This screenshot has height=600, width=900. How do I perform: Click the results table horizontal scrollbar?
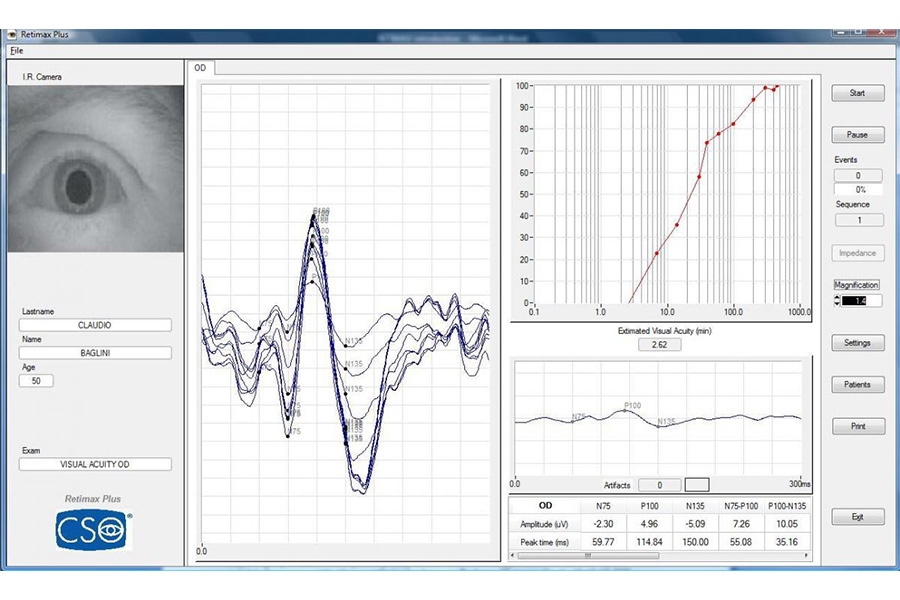click(x=588, y=555)
